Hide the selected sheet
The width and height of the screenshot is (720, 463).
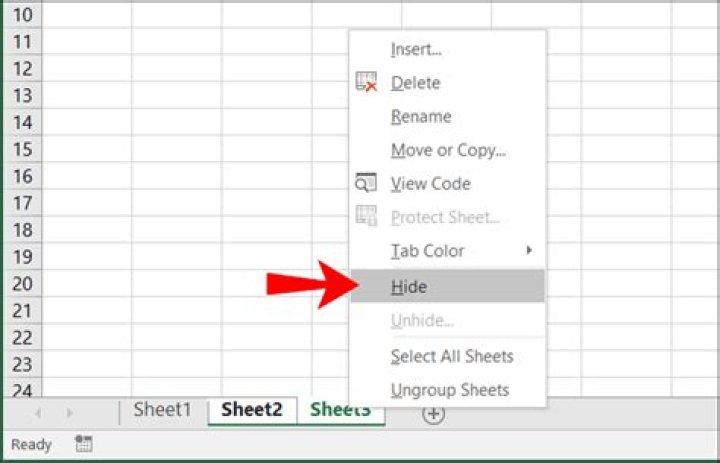click(409, 287)
